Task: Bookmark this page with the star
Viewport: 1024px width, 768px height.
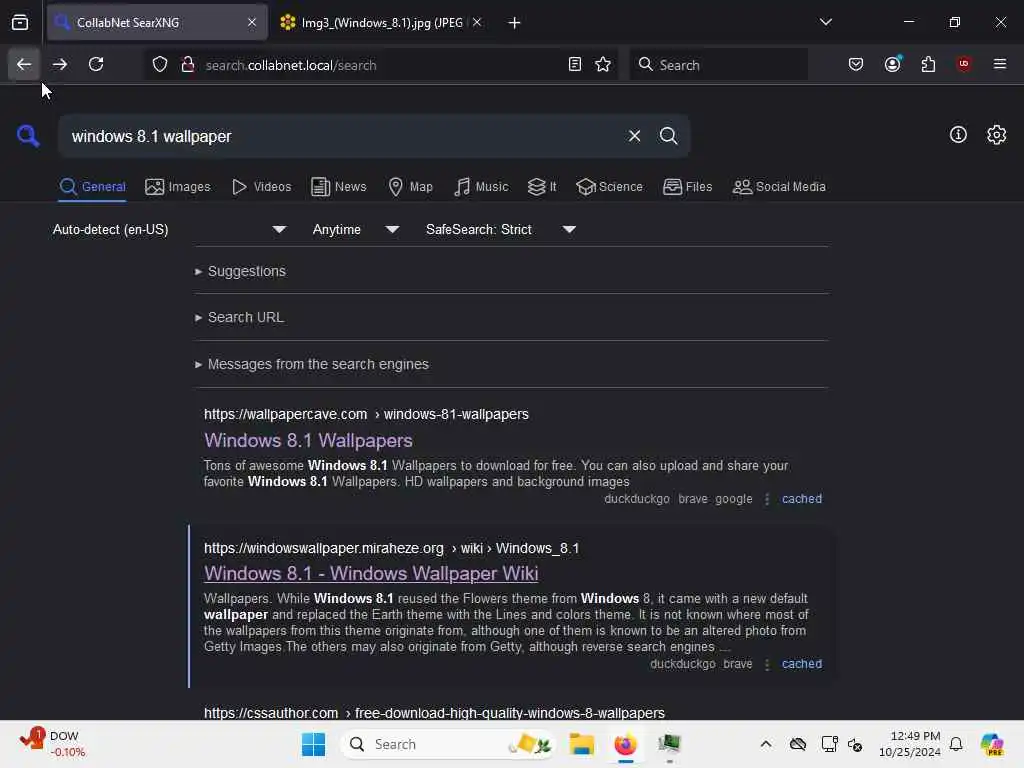Action: click(x=603, y=65)
